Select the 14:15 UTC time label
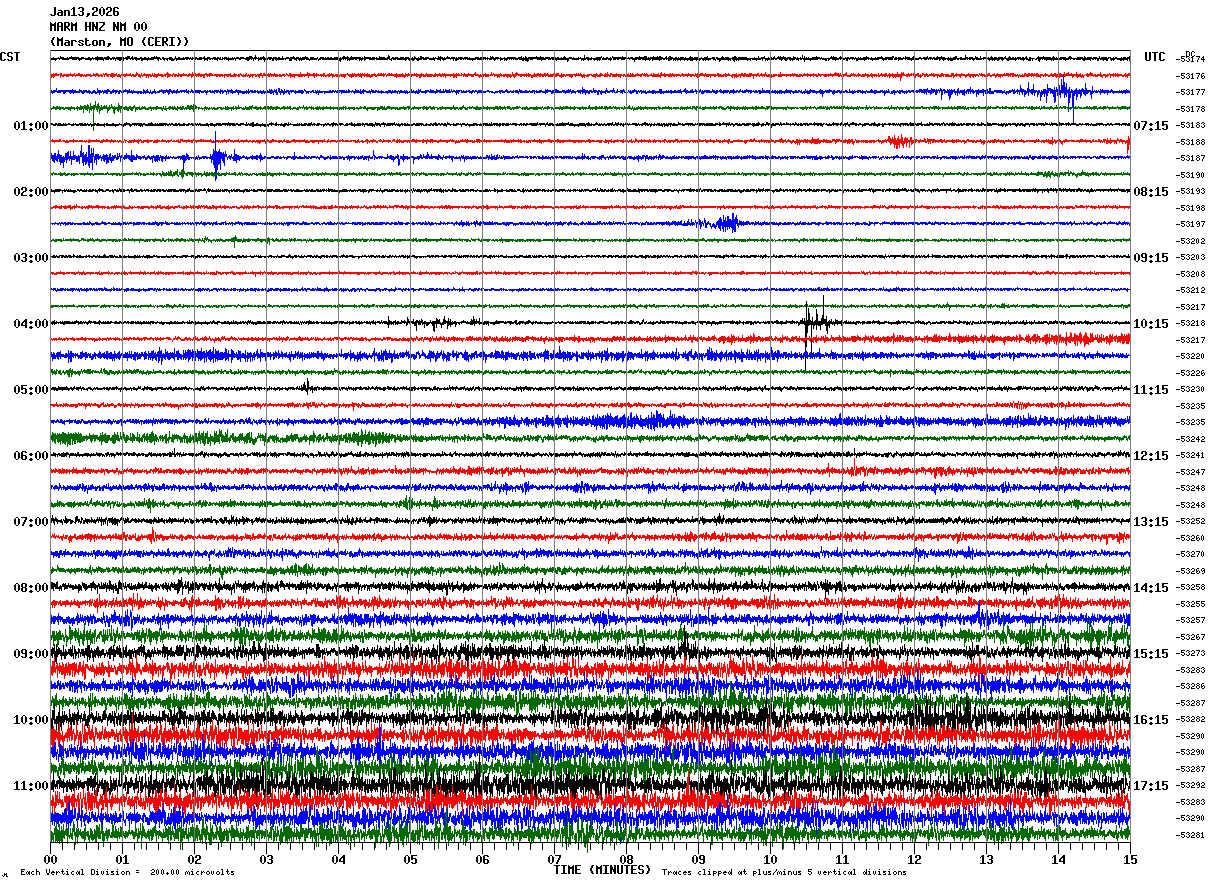Screen dimensions: 1210x886 point(1151,588)
